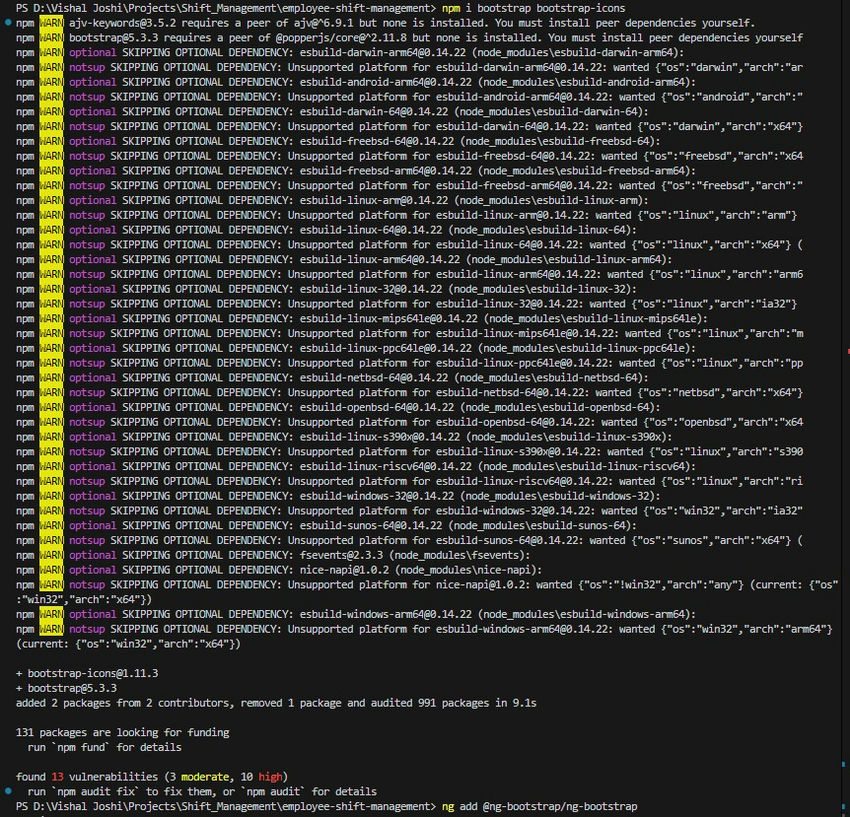Click the optional label on the nice-napi dependency line
The image size is (850, 817).
point(91,569)
